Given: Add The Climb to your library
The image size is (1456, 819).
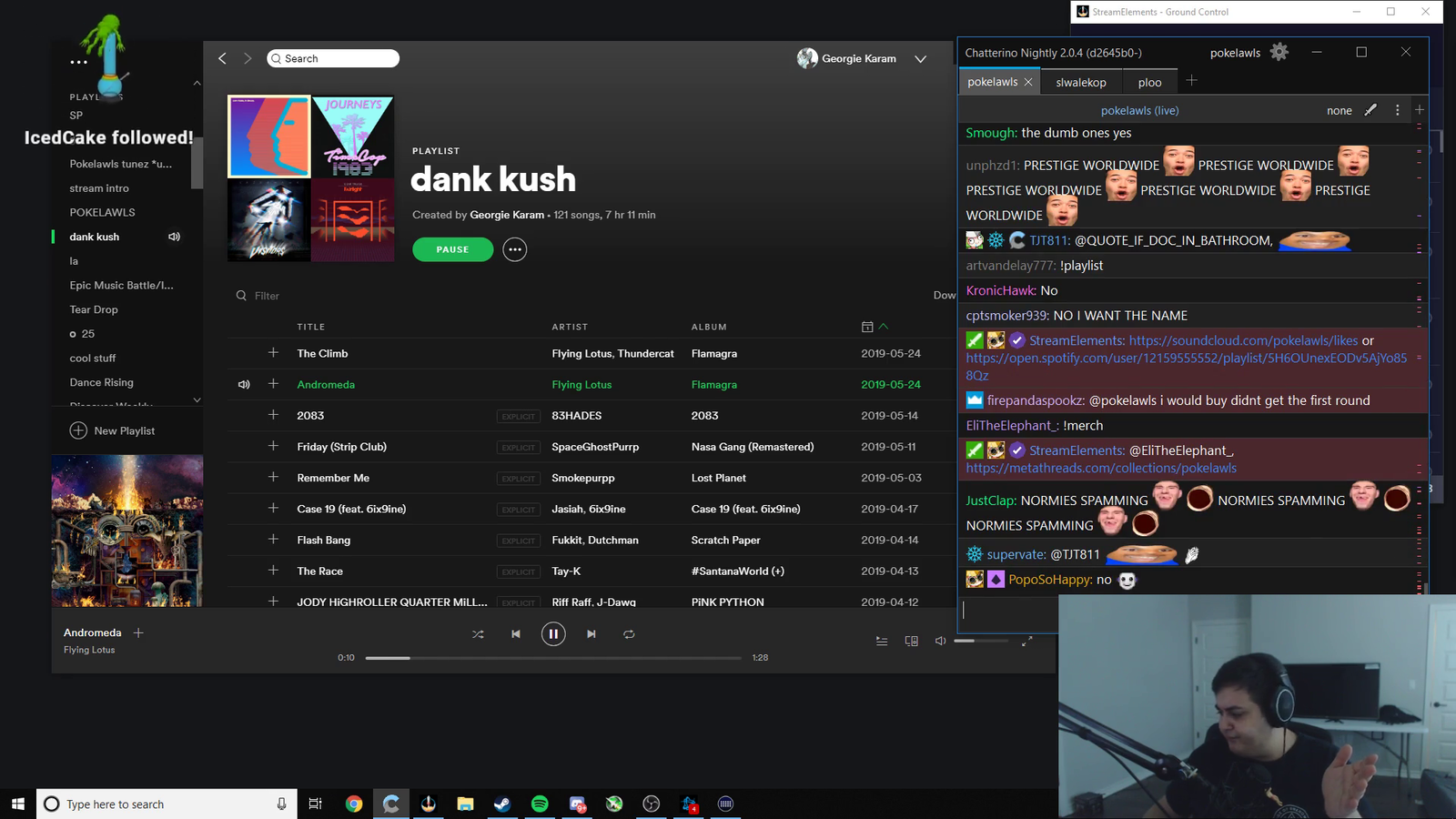Looking at the screenshot, I should point(273,352).
